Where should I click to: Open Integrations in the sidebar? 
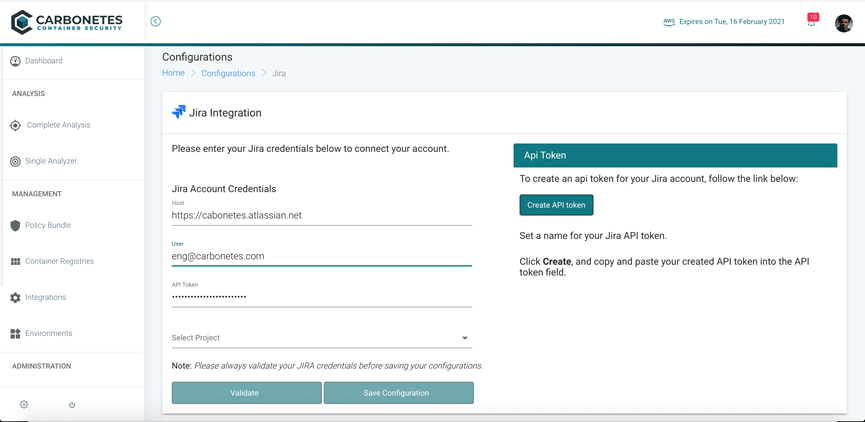45,297
